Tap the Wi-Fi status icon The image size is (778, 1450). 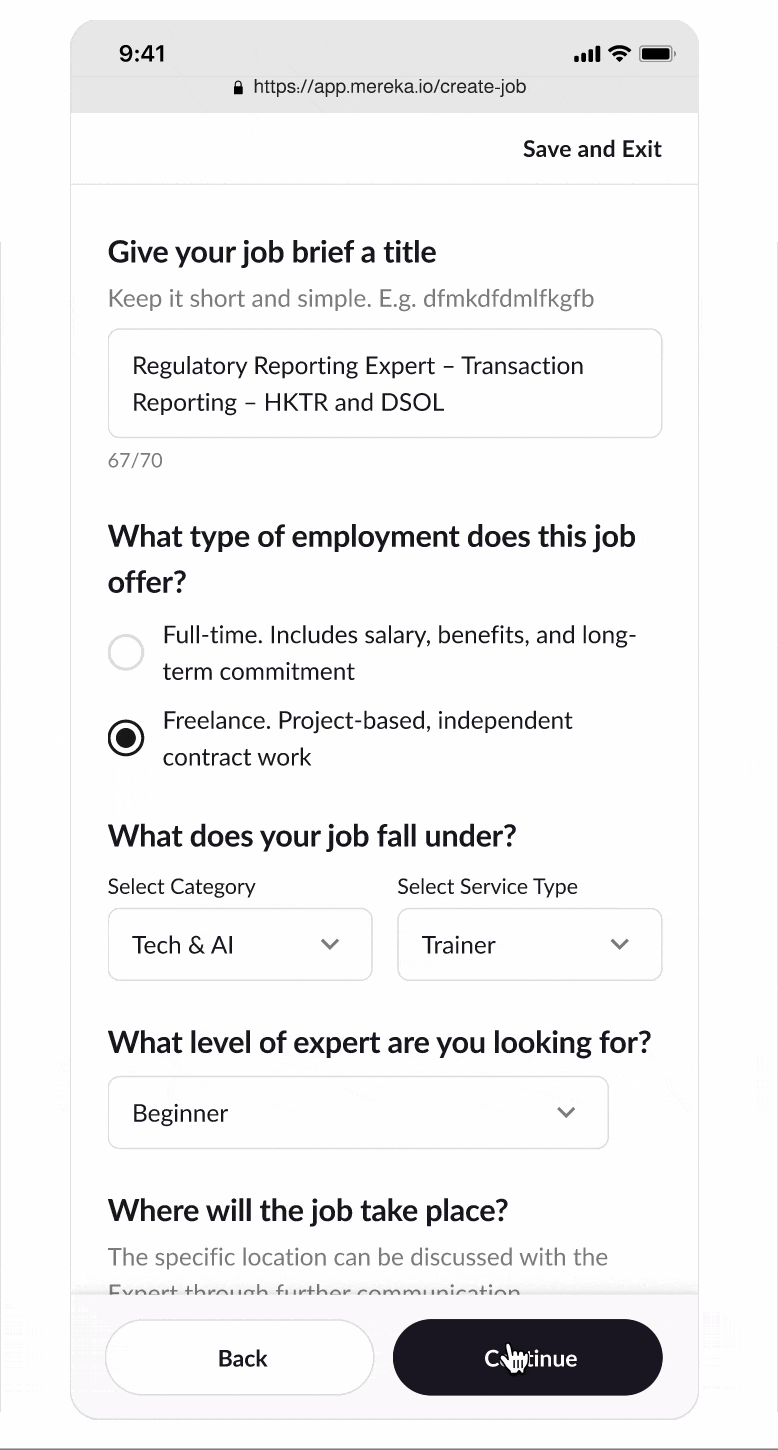coord(620,54)
